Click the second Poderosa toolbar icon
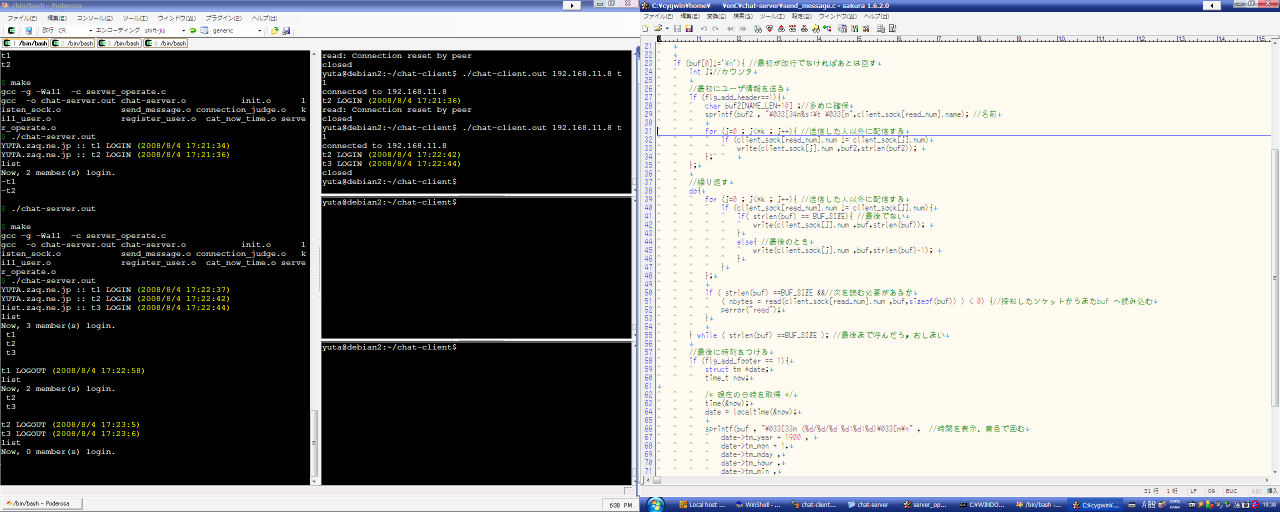The image size is (1280, 512). click(29, 30)
